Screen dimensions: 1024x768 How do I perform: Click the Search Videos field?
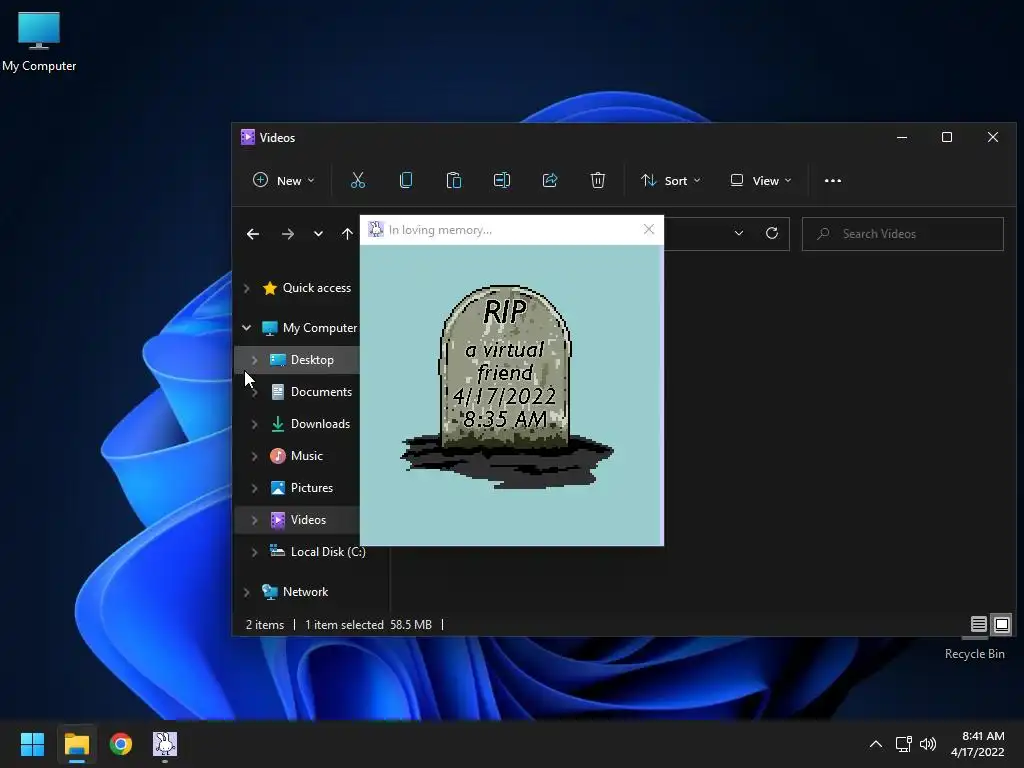point(903,234)
